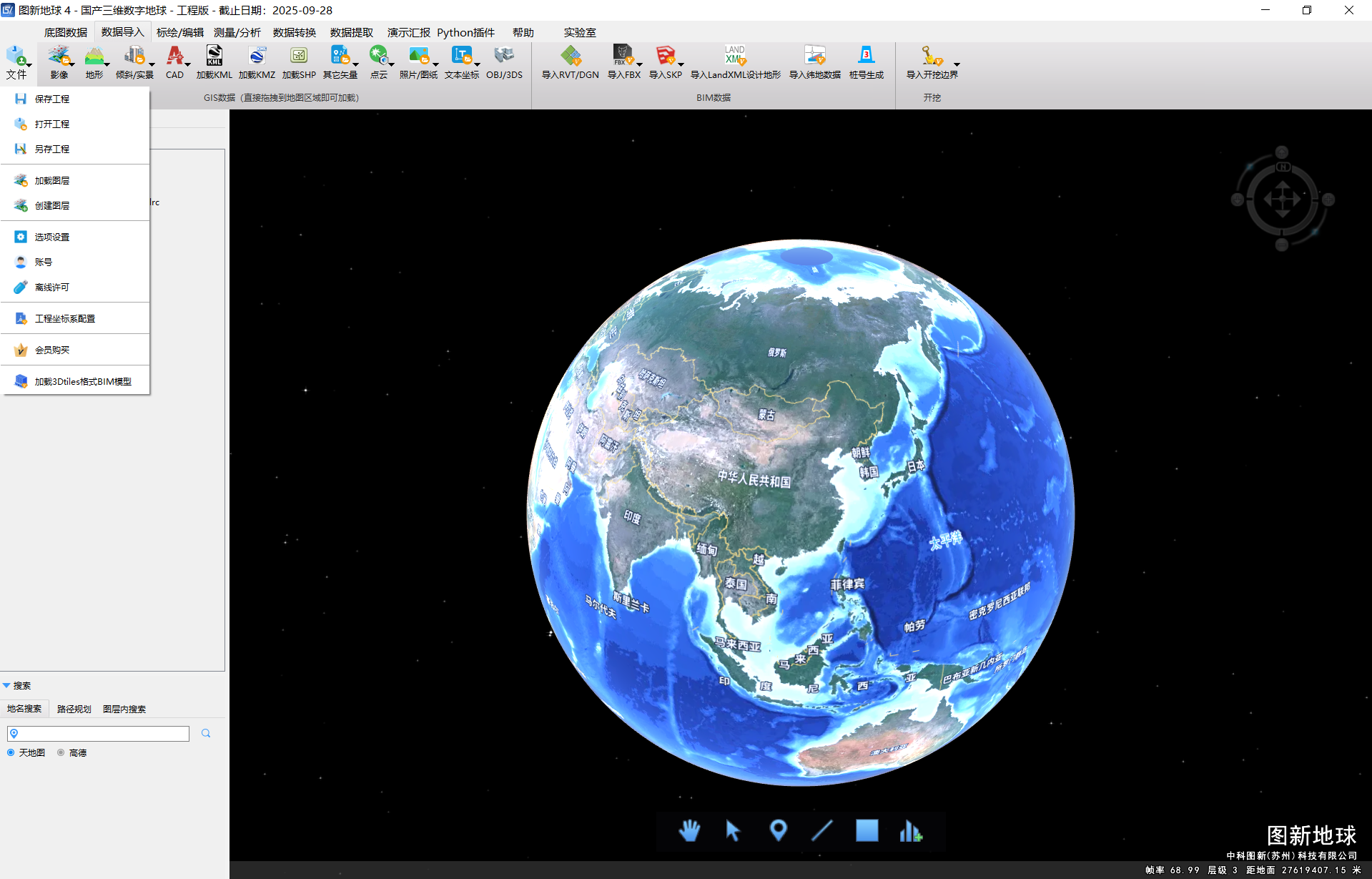Click the place name search input field
Viewport: 1372px width, 879px height.
(98, 733)
